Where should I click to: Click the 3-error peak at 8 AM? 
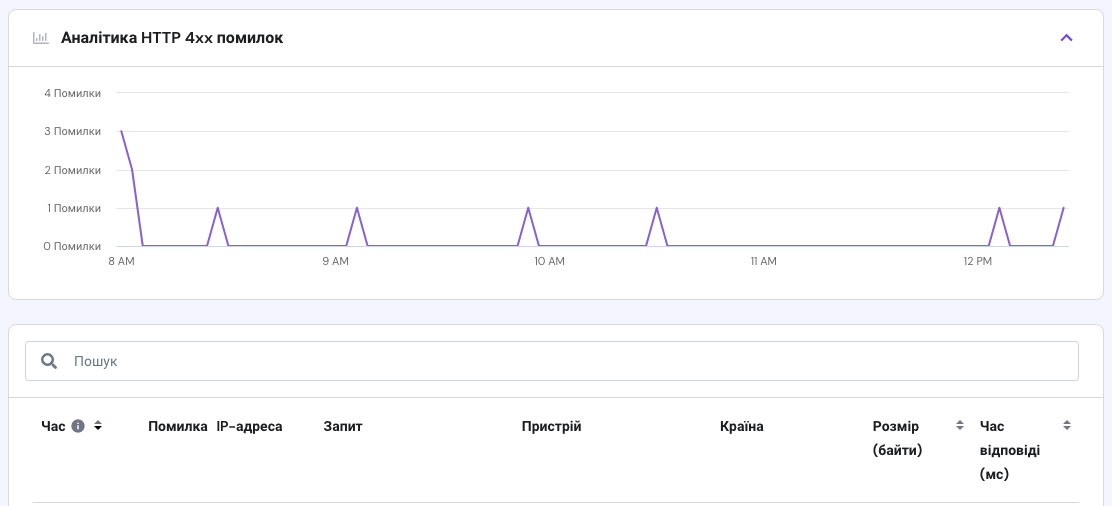pos(121,131)
